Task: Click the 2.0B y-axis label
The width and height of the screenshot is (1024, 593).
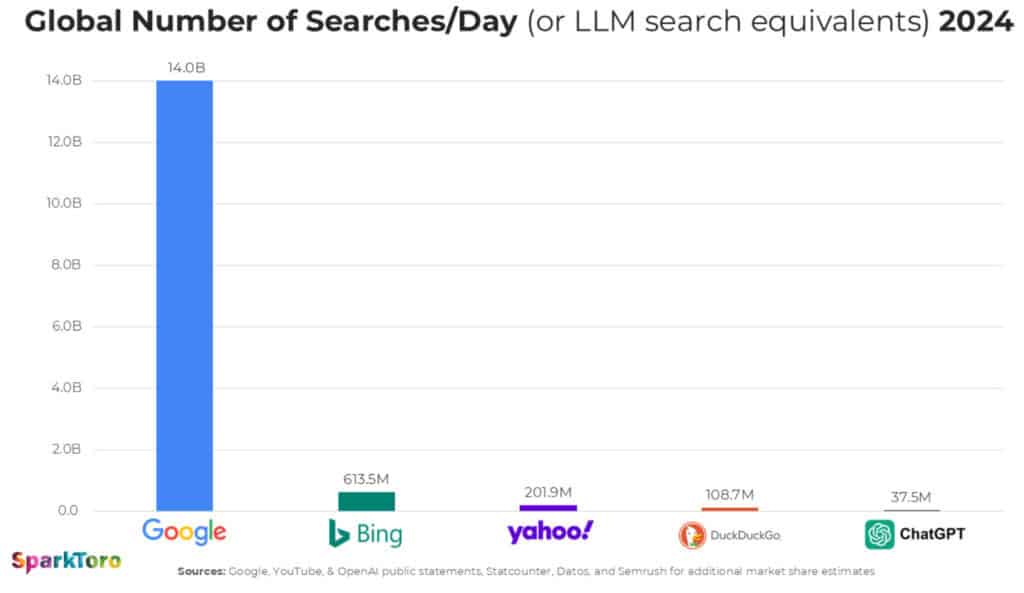Action: (64, 450)
